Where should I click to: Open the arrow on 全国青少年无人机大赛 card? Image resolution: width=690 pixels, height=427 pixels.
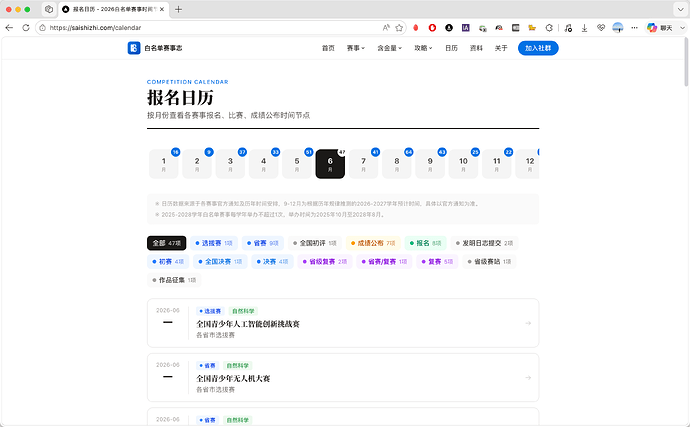click(528, 378)
